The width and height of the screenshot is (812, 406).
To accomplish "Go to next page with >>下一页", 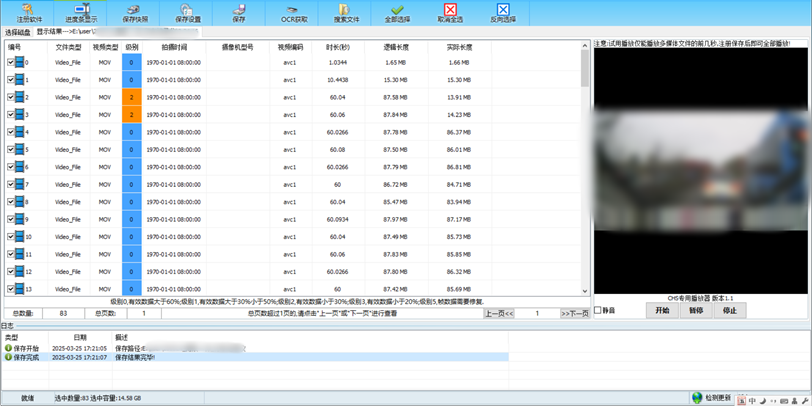I will click(x=574, y=313).
